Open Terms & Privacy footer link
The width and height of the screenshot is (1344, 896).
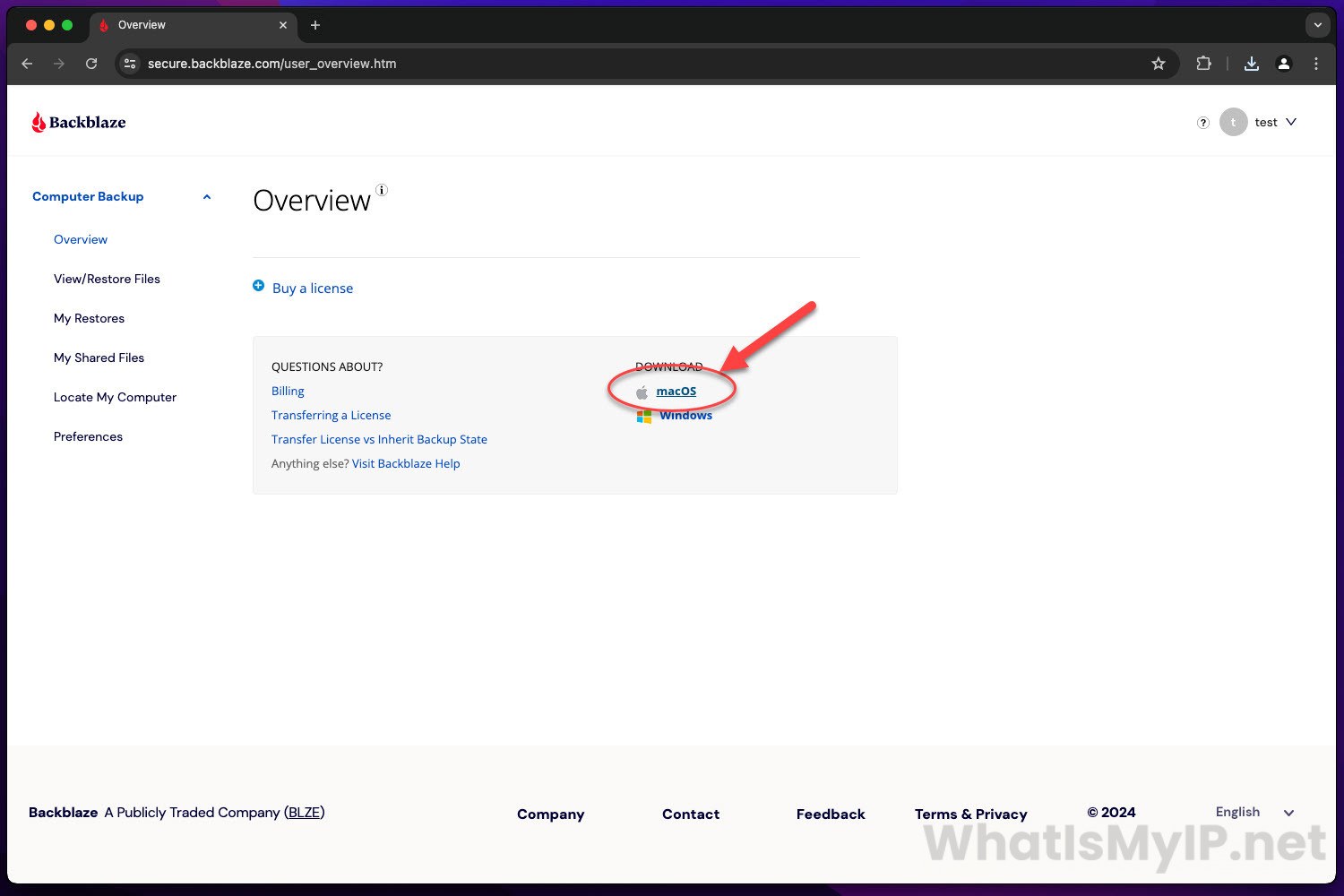971,814
